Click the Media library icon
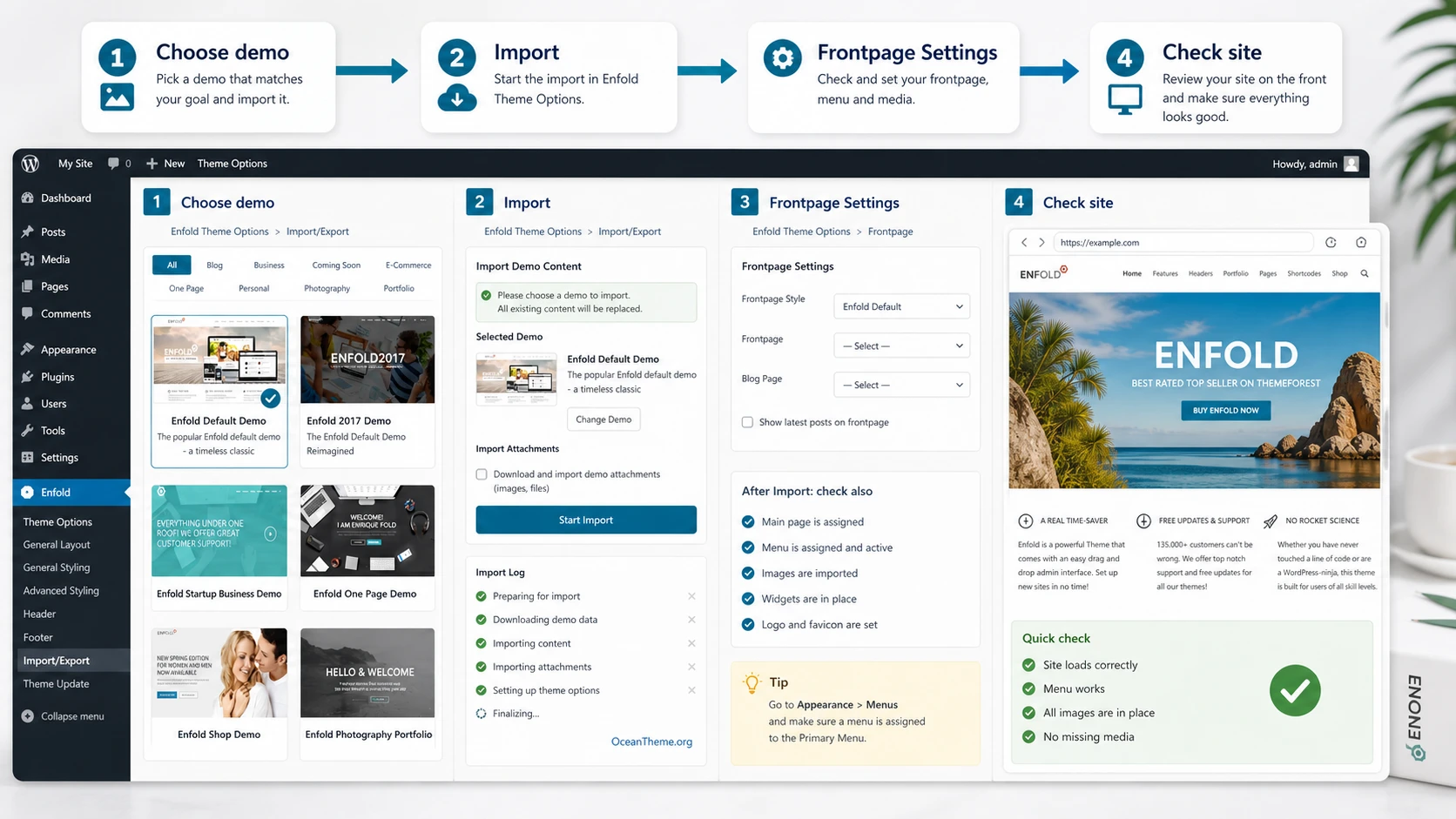 [28, 259]
